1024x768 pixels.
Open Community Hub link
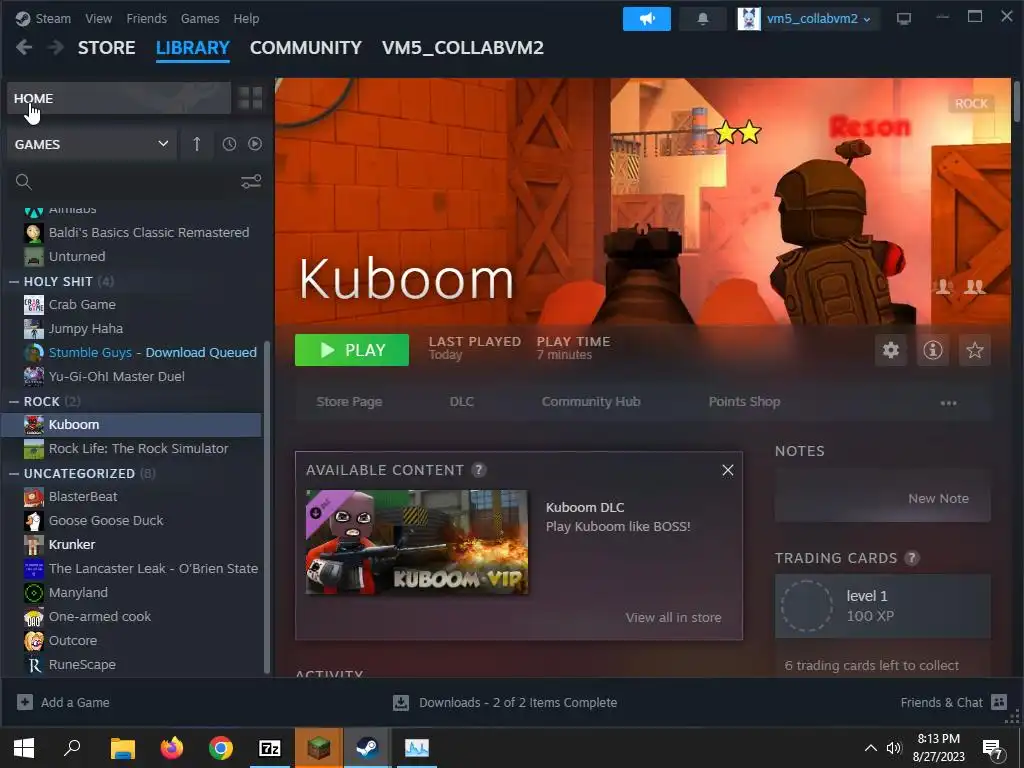click(591, 402)
